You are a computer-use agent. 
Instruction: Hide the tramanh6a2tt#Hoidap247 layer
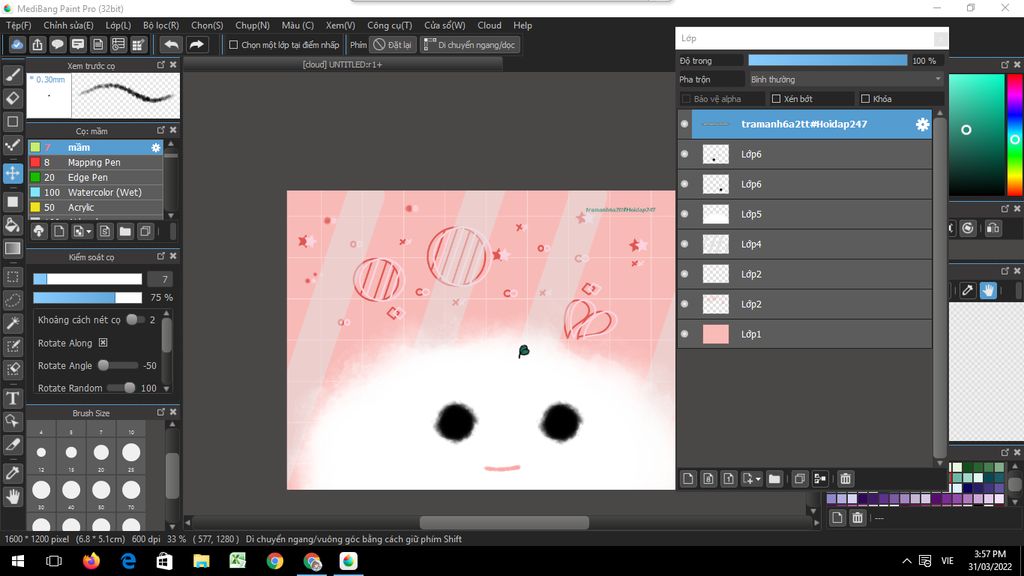pos(684,124)
